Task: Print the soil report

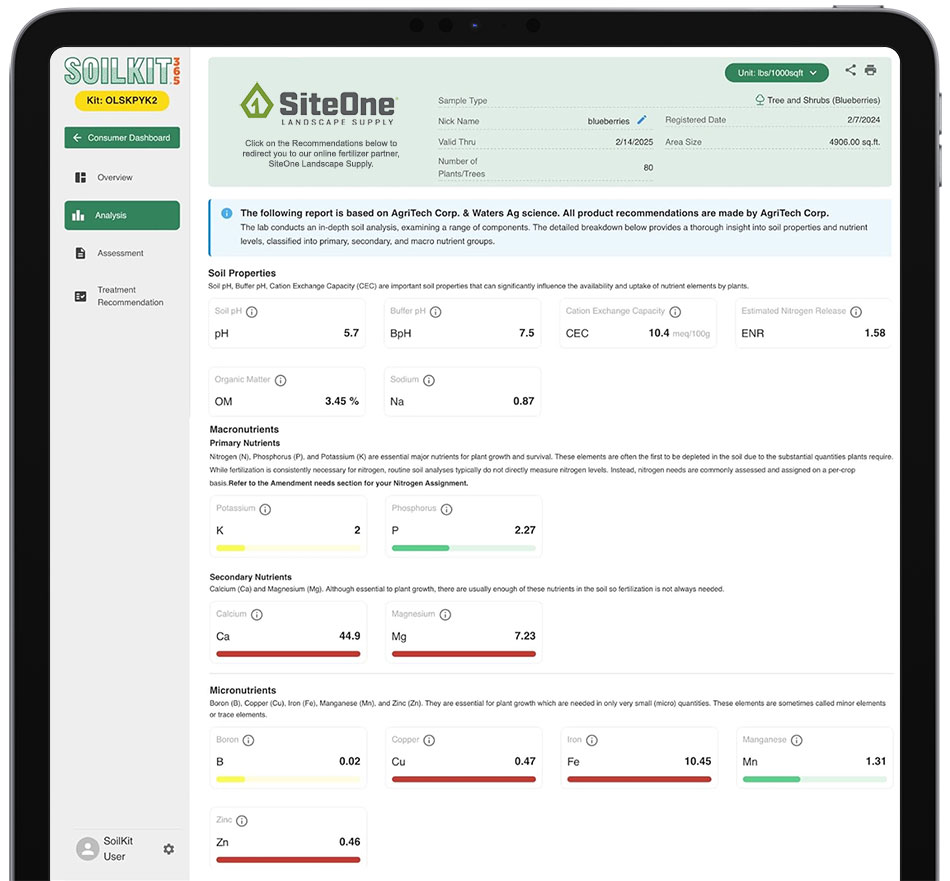Action: pyautogui.click(x=871, y=70)
